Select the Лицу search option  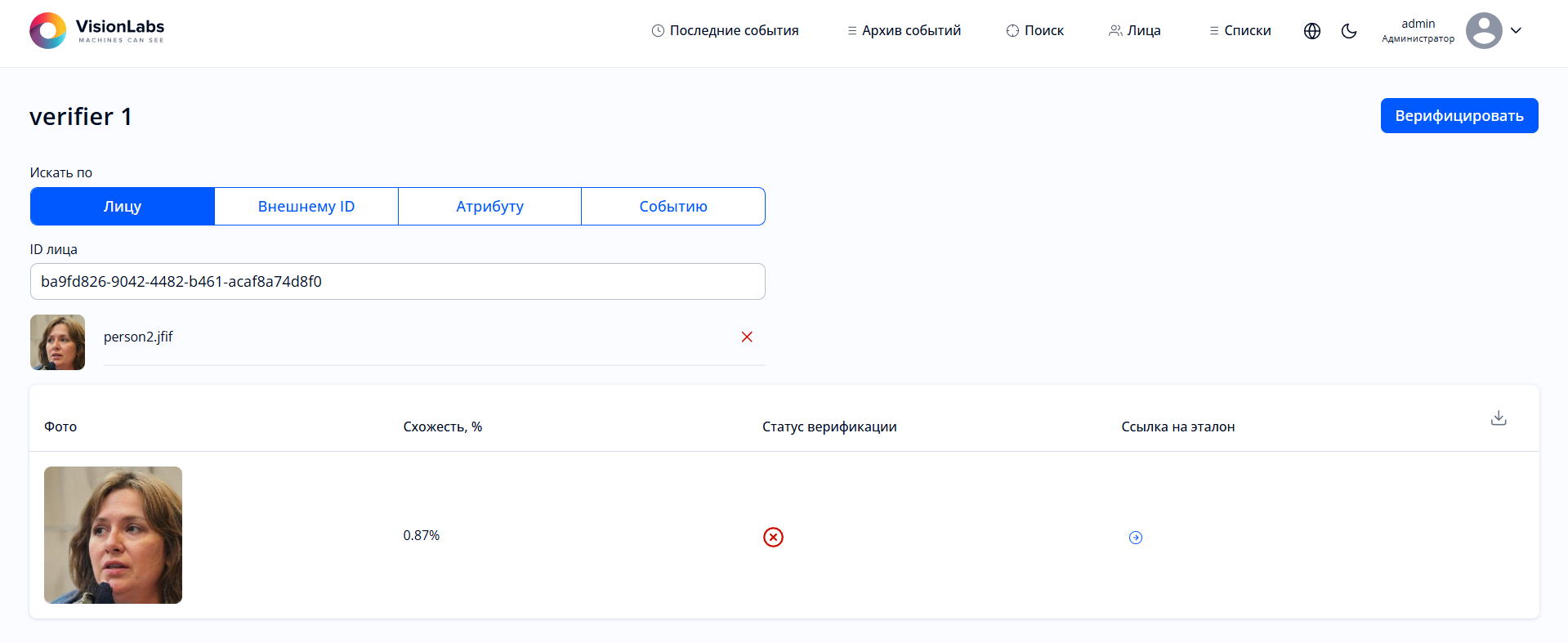tap(123, 207)
